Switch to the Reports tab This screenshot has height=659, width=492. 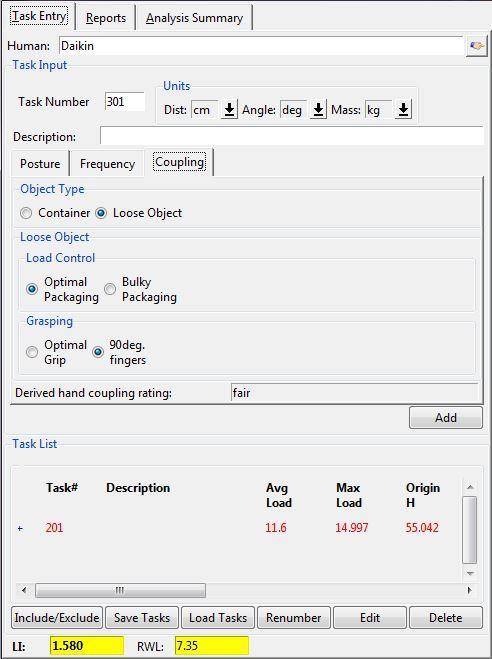tap(106, 18)
